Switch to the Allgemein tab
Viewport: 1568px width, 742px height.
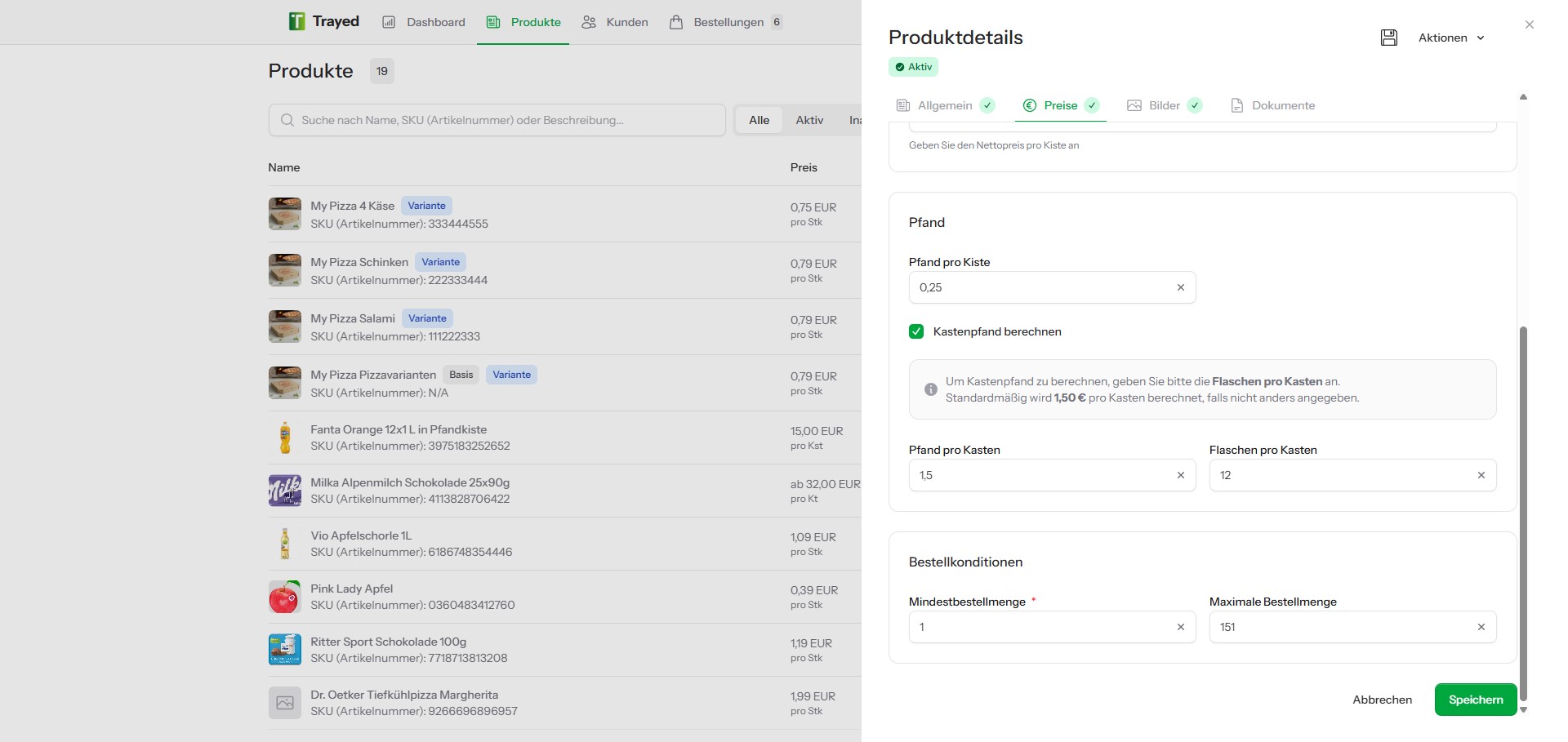click(946, 105)
